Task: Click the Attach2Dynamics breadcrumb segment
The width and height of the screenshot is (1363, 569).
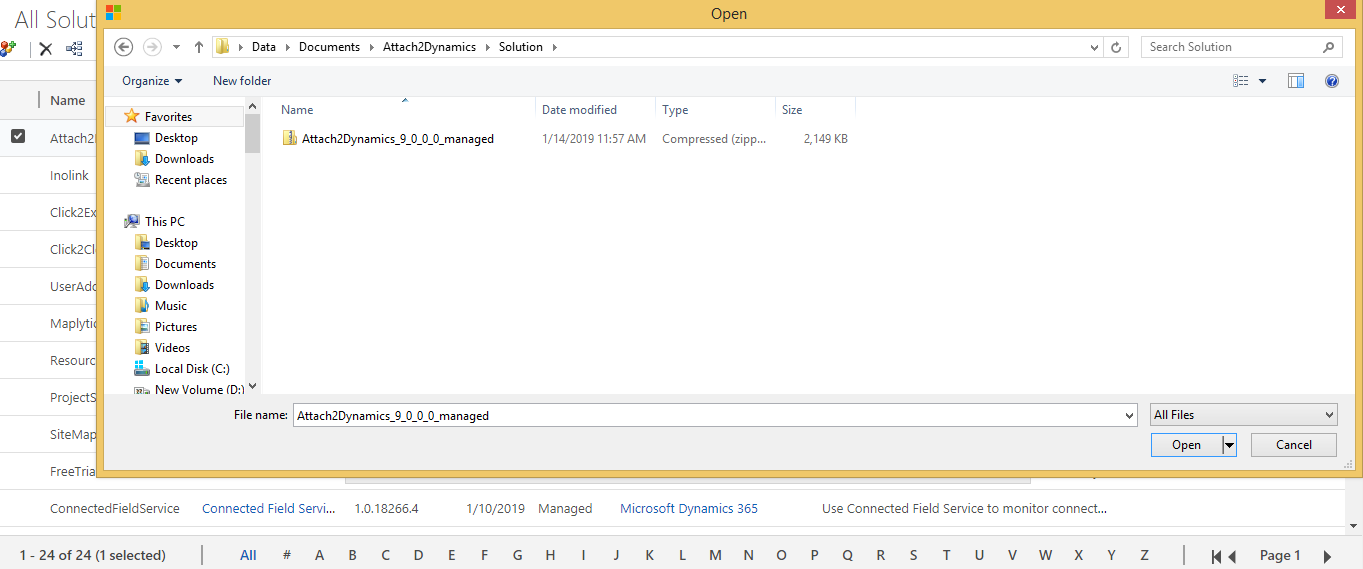Action: click(x=429, y=47)
